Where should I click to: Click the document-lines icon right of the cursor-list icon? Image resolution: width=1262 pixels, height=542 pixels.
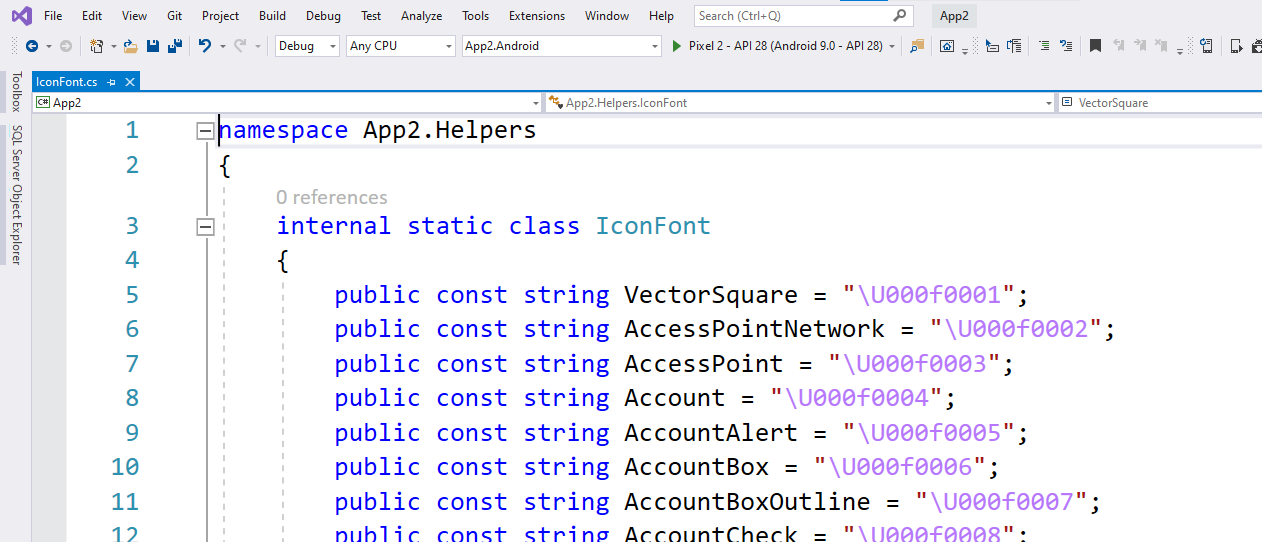1015,46
